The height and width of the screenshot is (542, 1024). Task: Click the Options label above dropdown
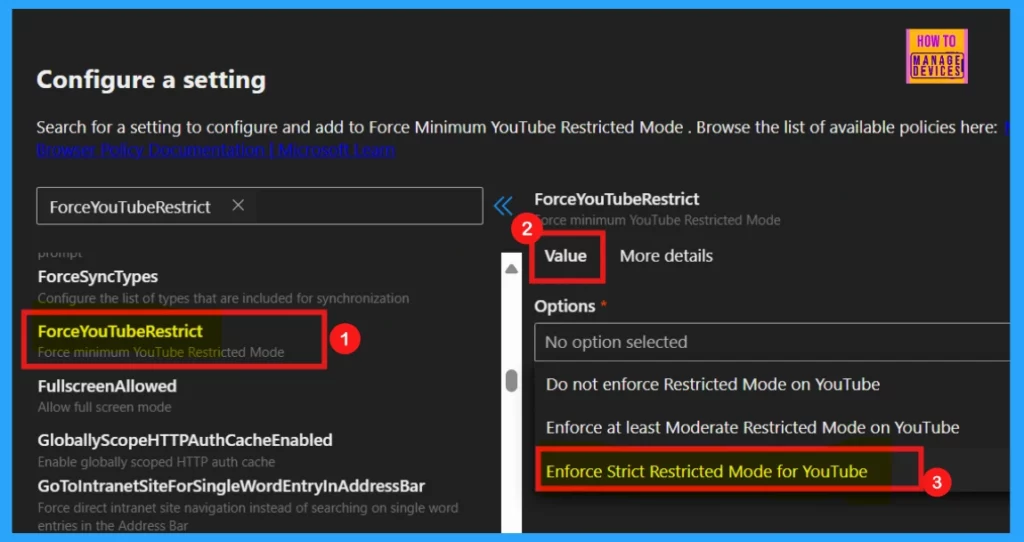pyautogui.click(x=565, y=306)
